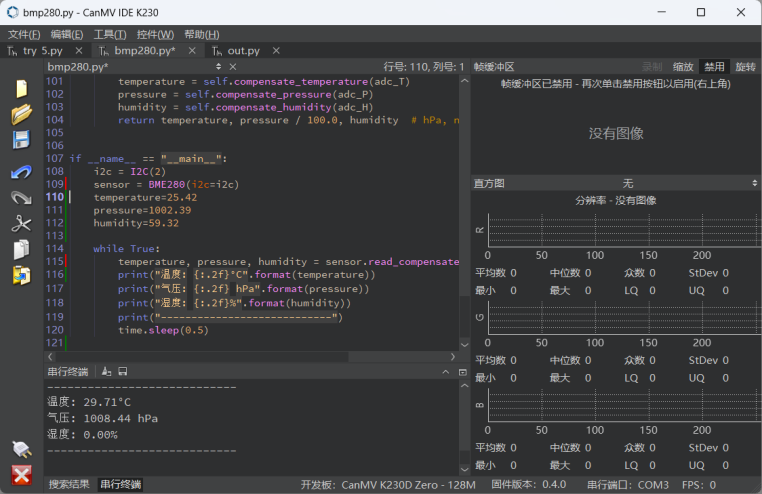This screenshot has height=494, width=762.
Task: Click the editor horizontal scroll left arrow
Action: pos(51,357)
